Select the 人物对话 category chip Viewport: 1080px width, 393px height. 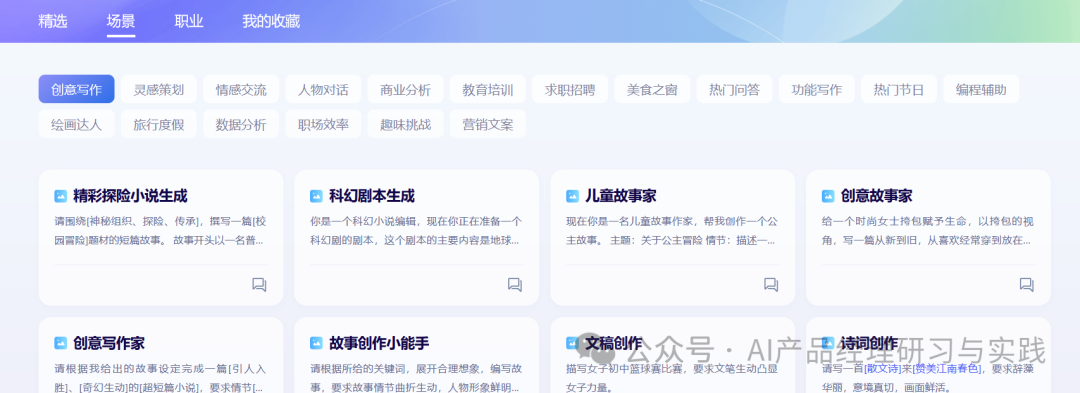[x=323, y=89]
